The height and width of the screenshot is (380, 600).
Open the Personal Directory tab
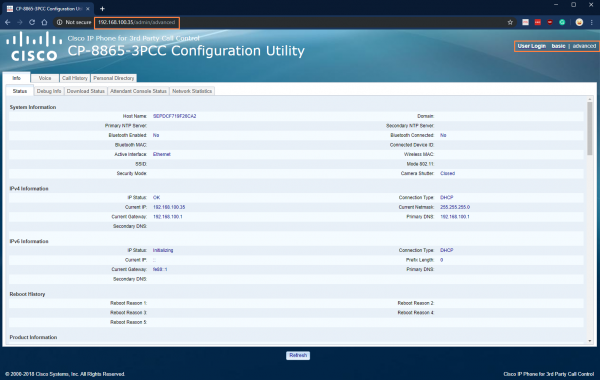114,78
